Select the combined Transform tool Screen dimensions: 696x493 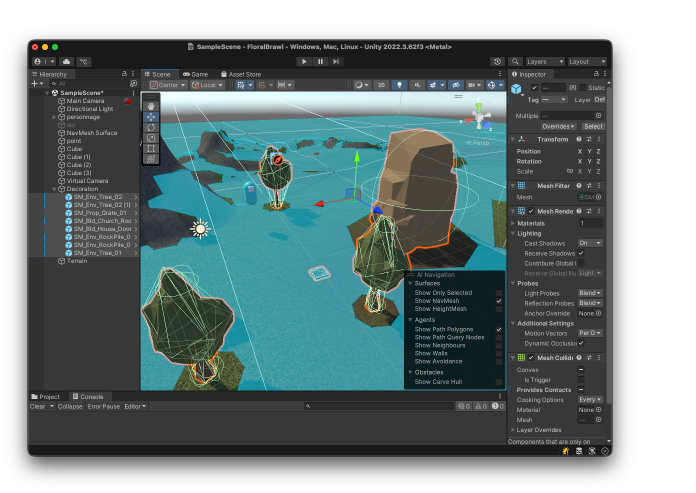(x=151, y=158)
